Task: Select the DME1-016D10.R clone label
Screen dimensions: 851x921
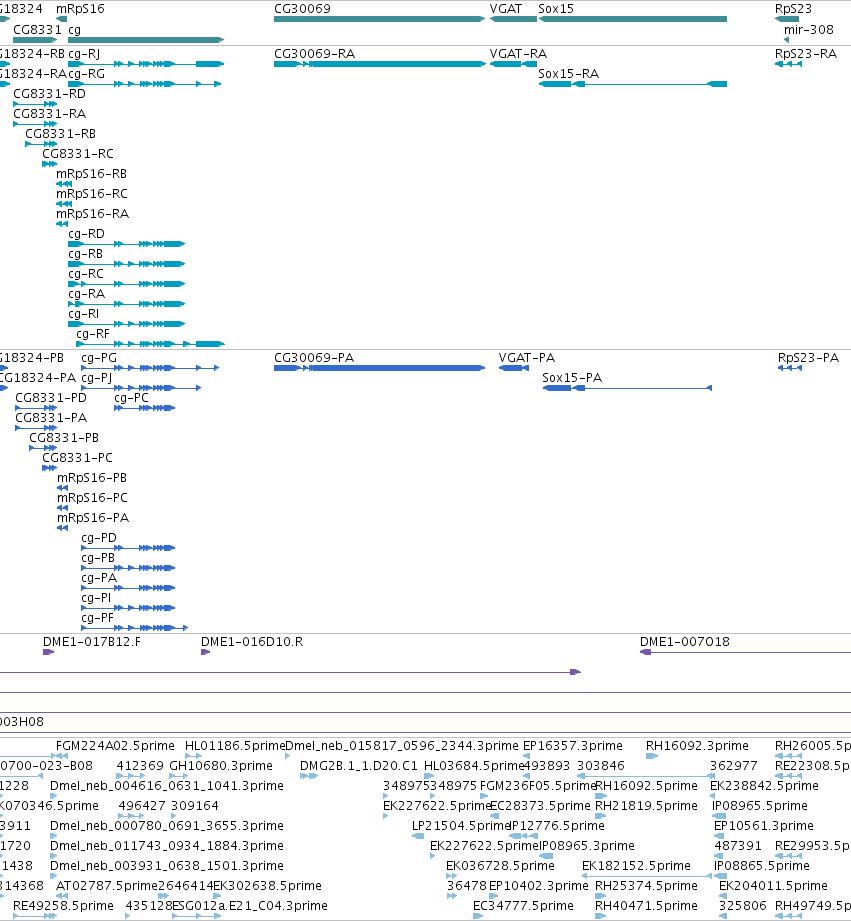Action: (252, 642)
